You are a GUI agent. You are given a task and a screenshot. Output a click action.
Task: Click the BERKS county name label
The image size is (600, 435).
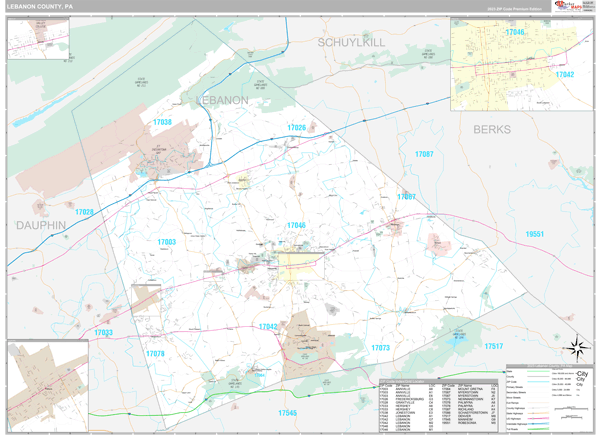[x=491, y=131]
